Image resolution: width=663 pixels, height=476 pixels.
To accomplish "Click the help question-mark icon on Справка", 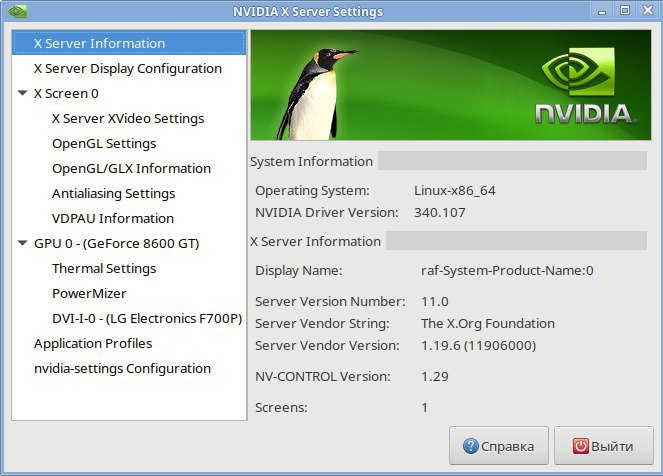I will tap(471, 446).
